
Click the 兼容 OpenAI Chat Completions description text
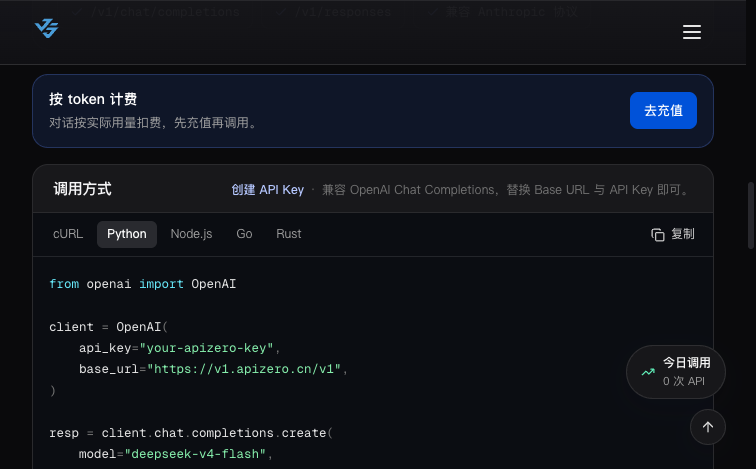(505, 190)
